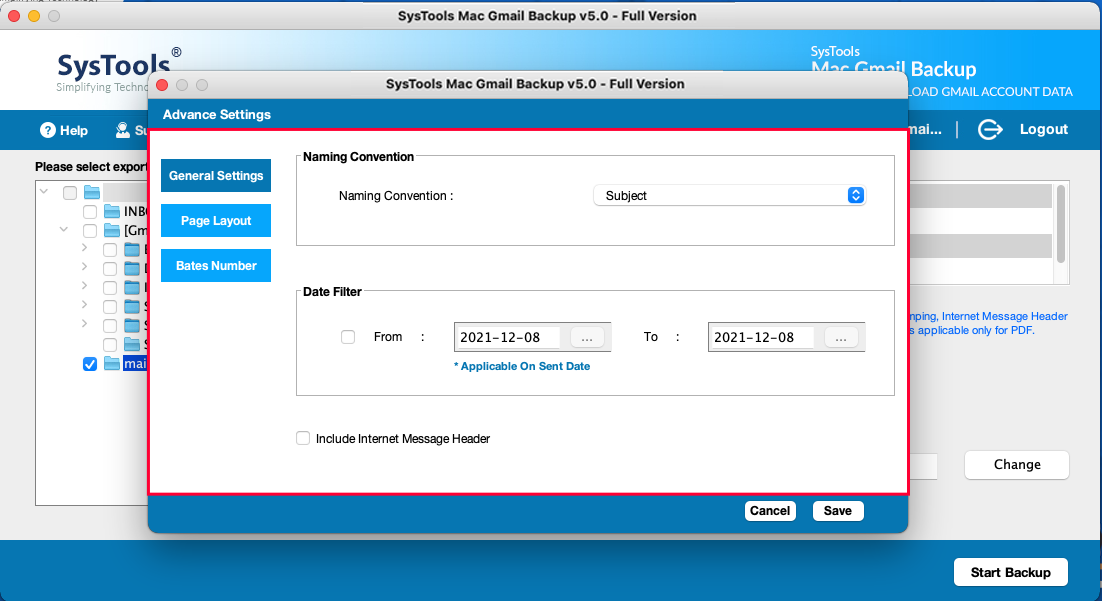The height and width of the screenshot is (601, 1102).
Task: Click the From date field 2021-12-08
Action: click(x=509, y=337)
